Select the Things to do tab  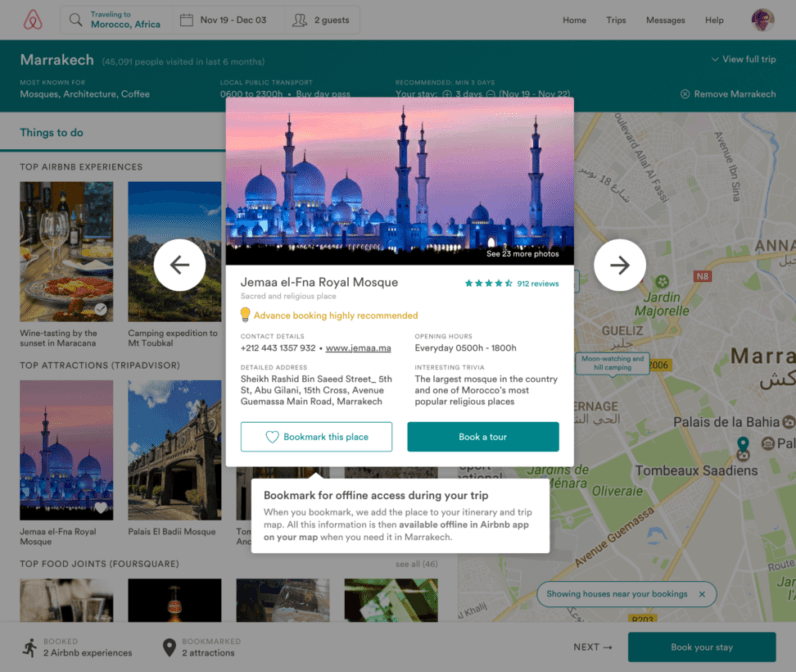[51, 133]
